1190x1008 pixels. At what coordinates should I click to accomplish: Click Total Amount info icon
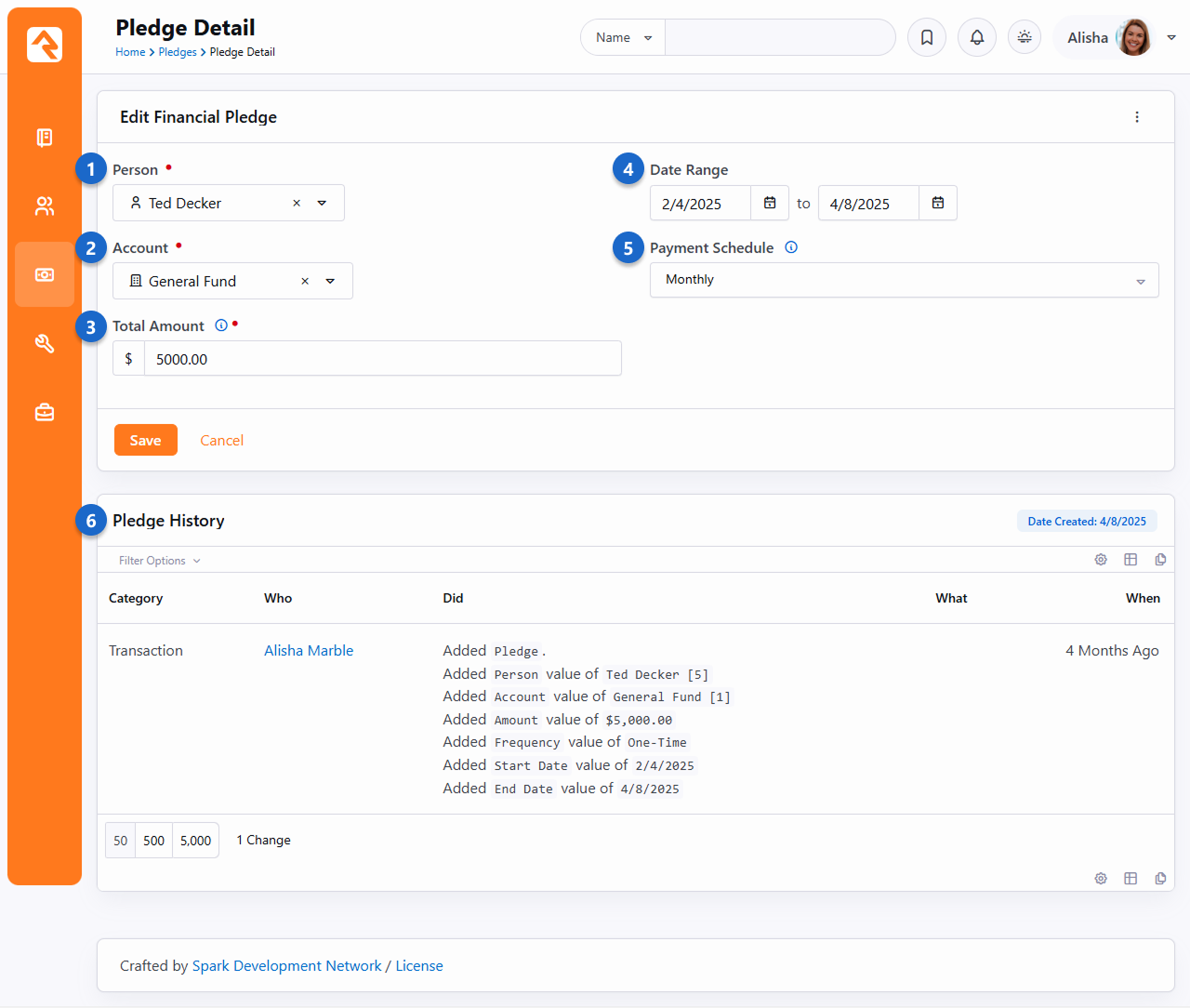click(x=221, y=325)
